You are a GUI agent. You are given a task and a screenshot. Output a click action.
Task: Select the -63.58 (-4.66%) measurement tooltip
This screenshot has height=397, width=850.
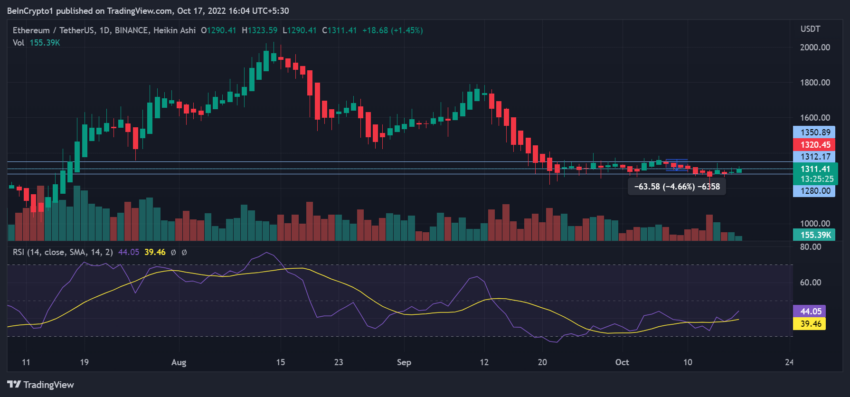click(677, 186)
